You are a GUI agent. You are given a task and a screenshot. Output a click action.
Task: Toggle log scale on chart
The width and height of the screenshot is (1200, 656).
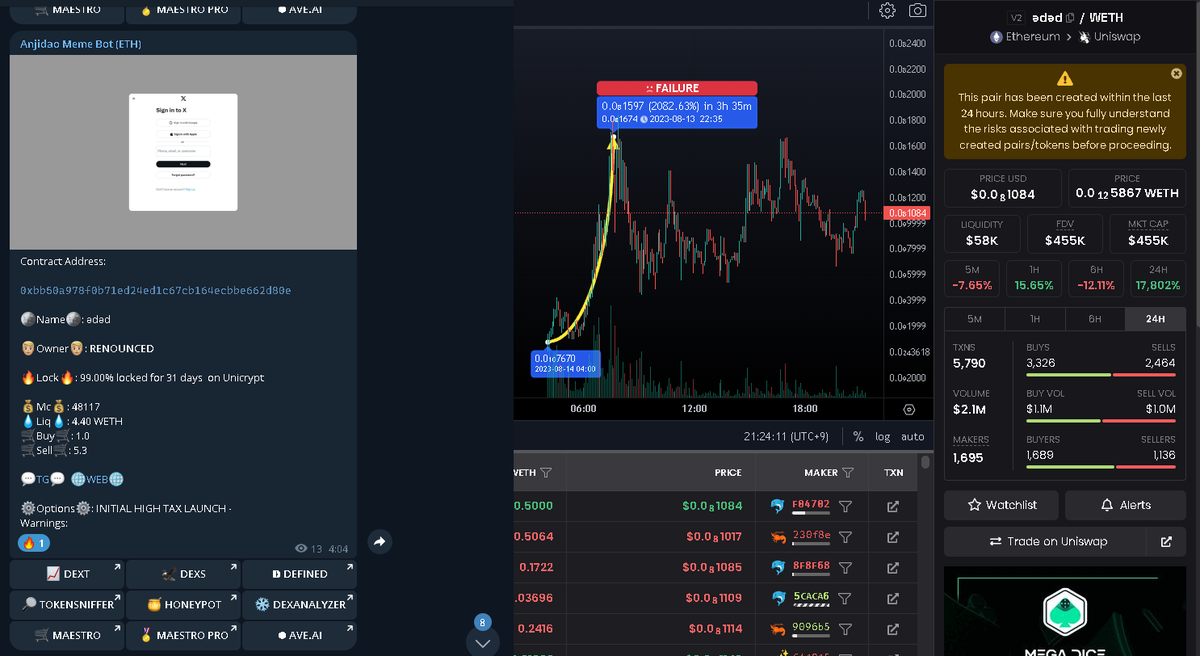click(x=883, y=437)
